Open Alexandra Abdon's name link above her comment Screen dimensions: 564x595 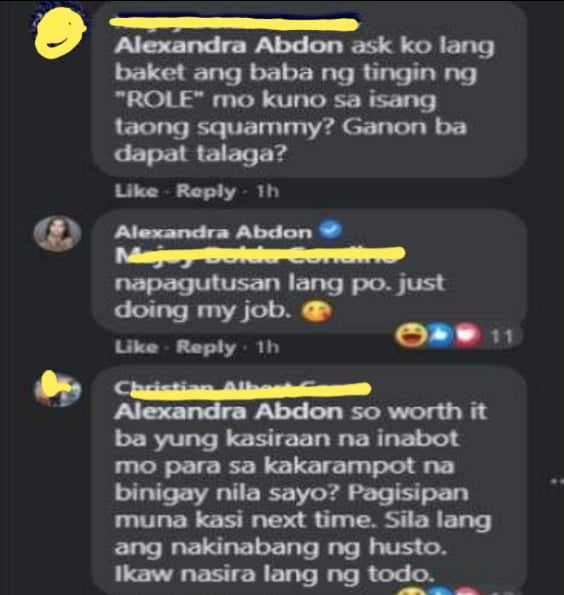point(213,232)
